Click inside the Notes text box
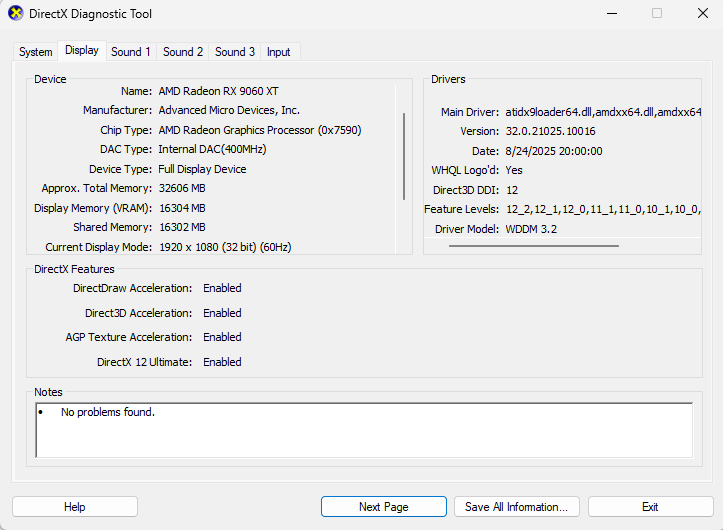This screenshot has width=723, height=530. click(x=364, y=430)
